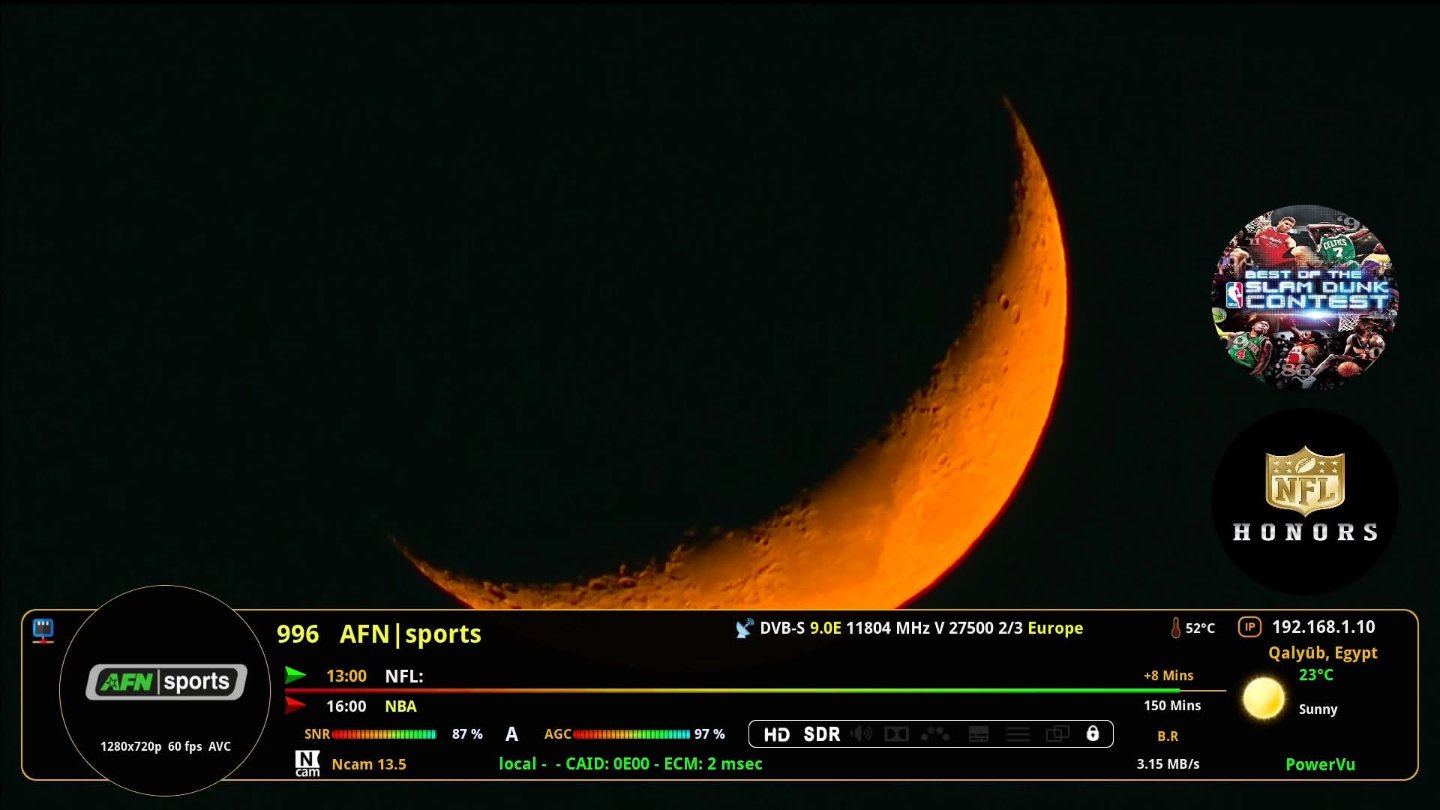Click the thermometer temperature icon

1176,628
